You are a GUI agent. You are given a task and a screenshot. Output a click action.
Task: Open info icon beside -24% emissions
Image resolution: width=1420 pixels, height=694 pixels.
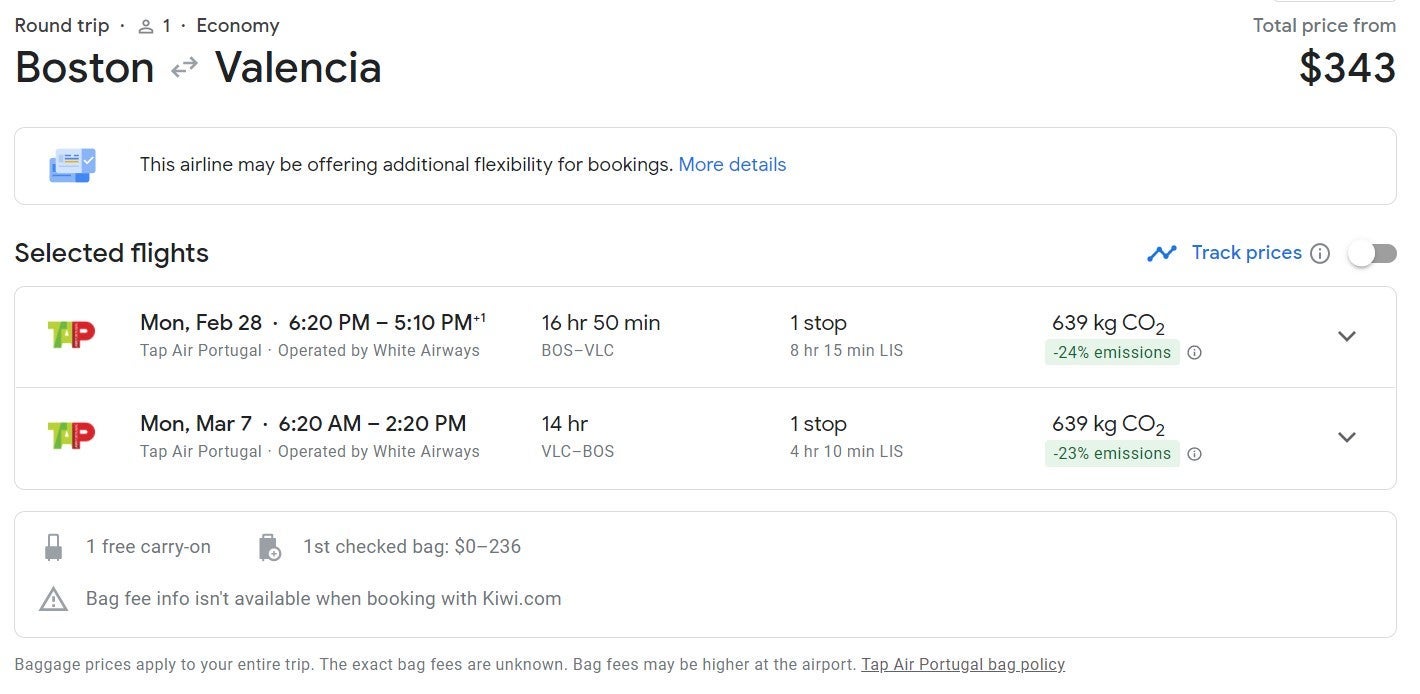(1194, 352)
